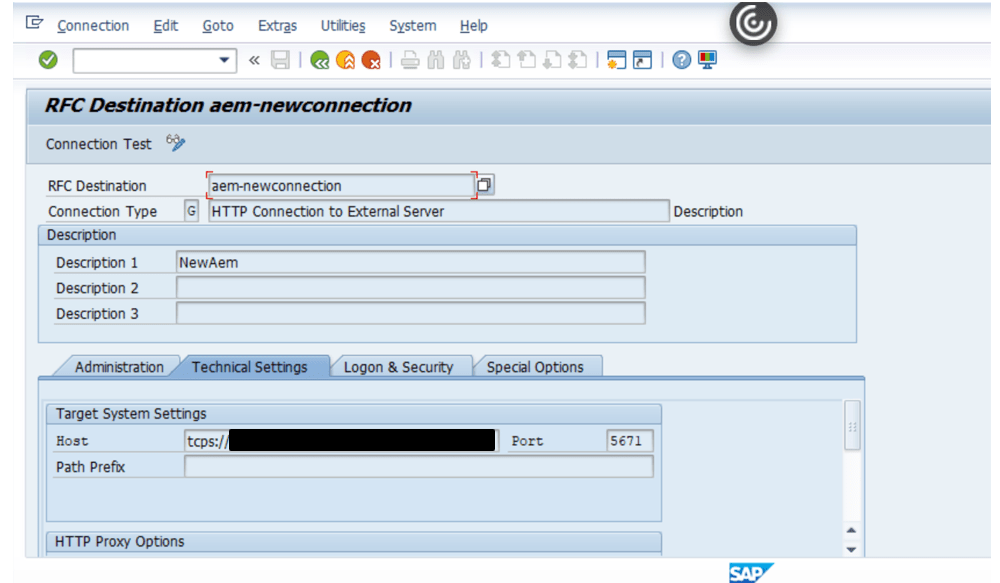
Task: Click the Previous Page icon
Action: [x=526, y=60]
